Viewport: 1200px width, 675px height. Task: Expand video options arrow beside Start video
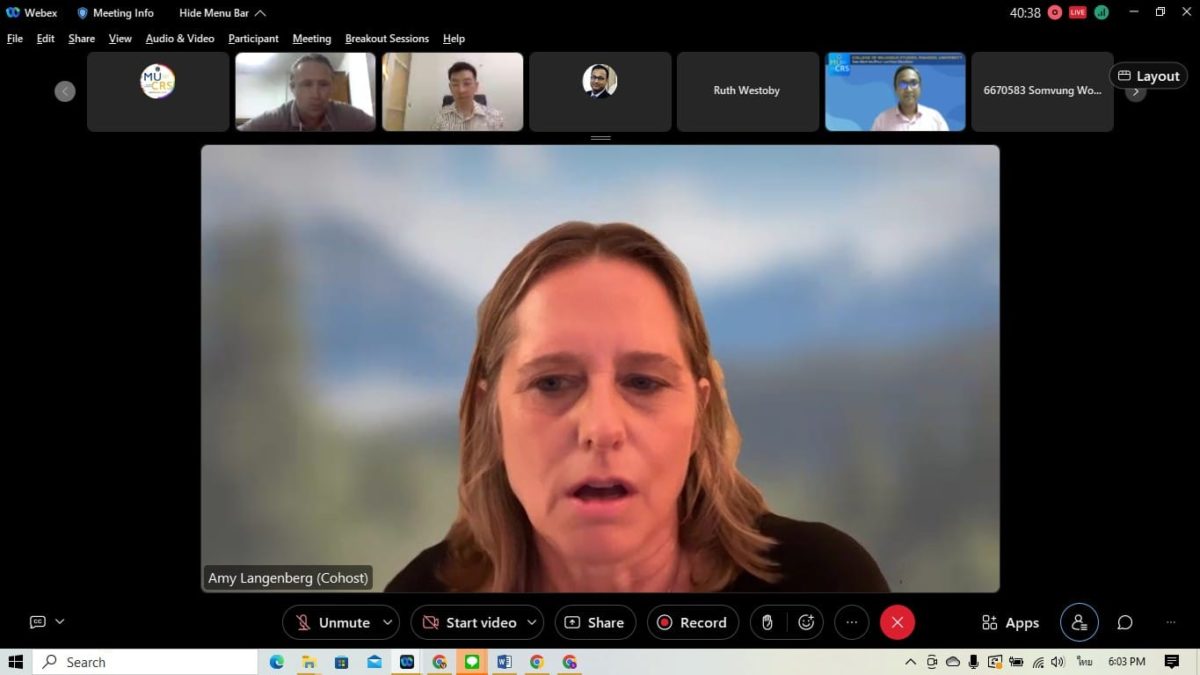tap(531, 622)
